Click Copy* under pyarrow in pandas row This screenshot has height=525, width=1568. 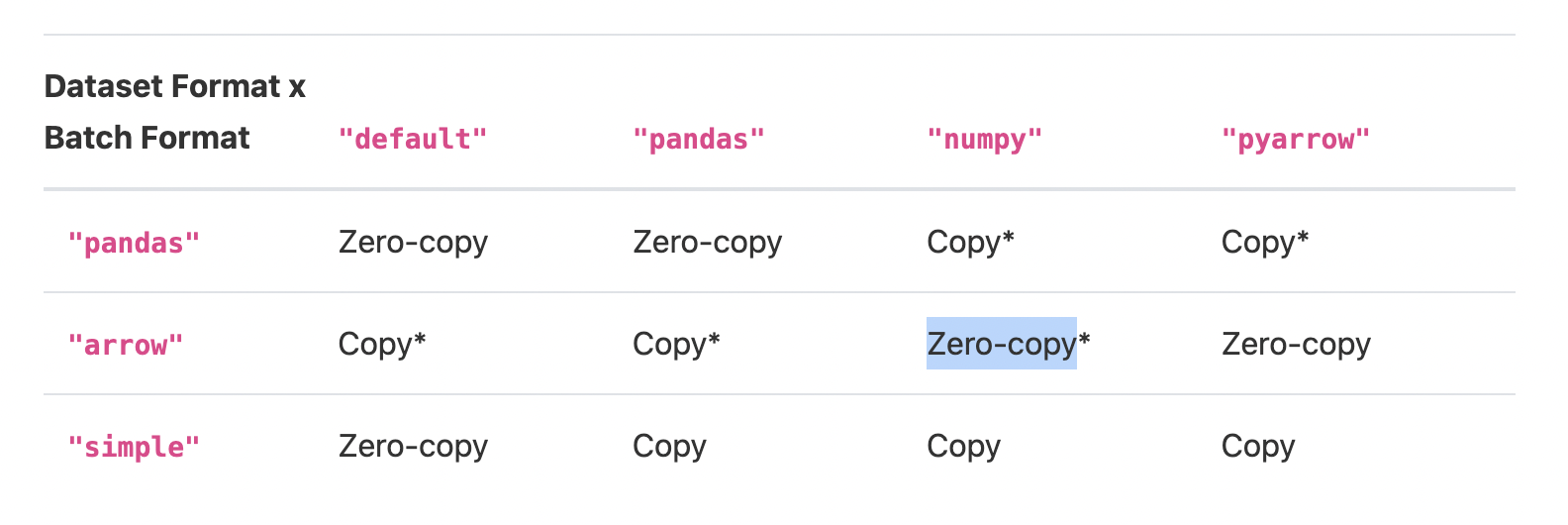tap(1265, 243)
